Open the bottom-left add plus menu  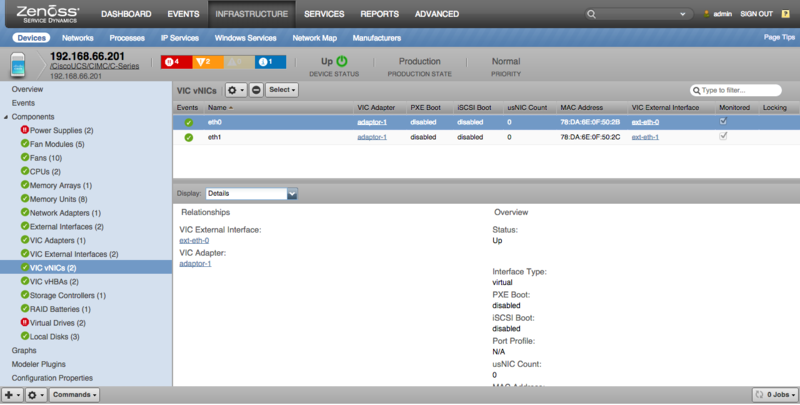pos(12,395)
